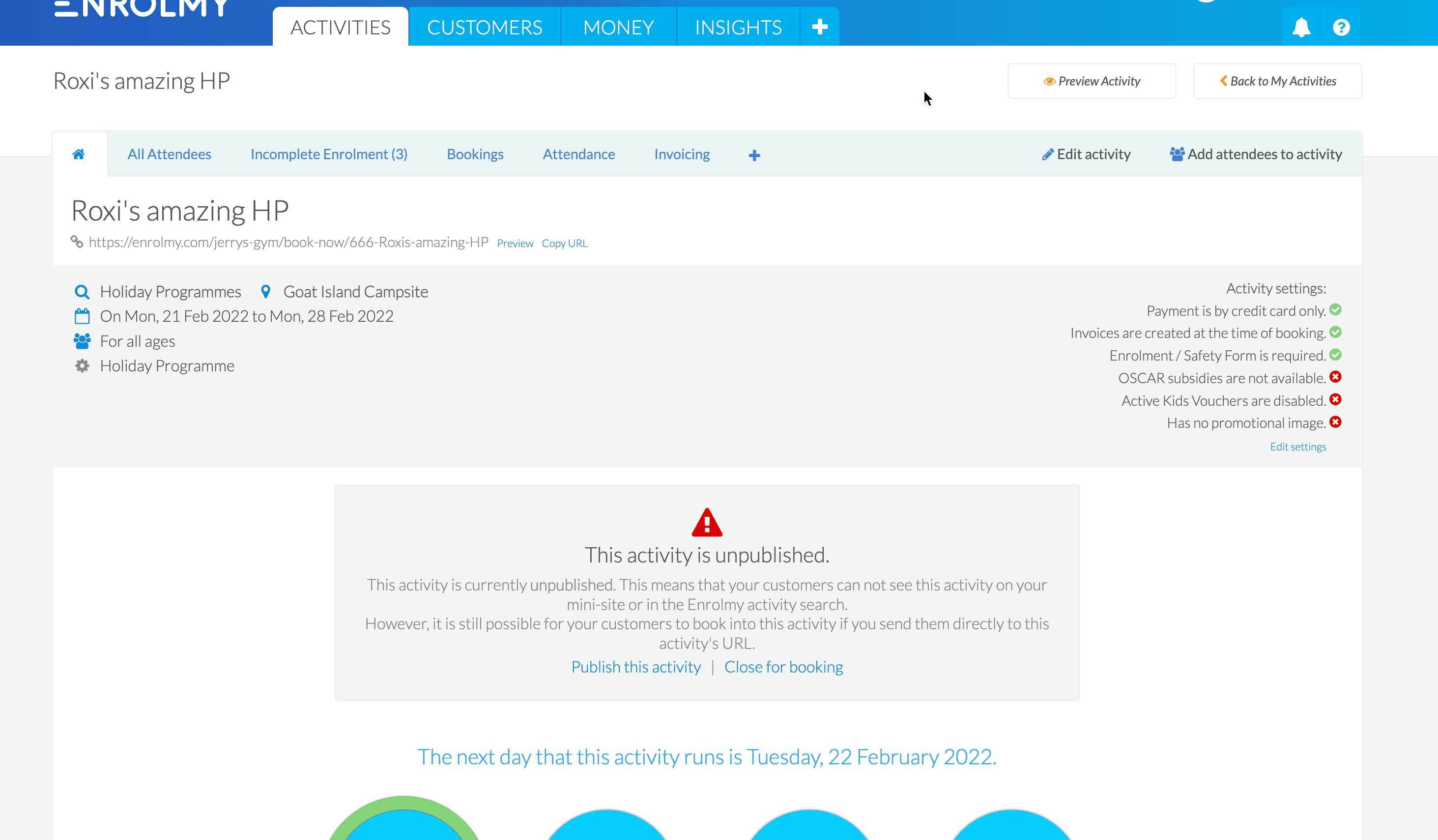Viewport: 1438px width, 840px height.
Task: Click the magnifier icon next to Holiday Programmes
Action: [x=82, y=292]
